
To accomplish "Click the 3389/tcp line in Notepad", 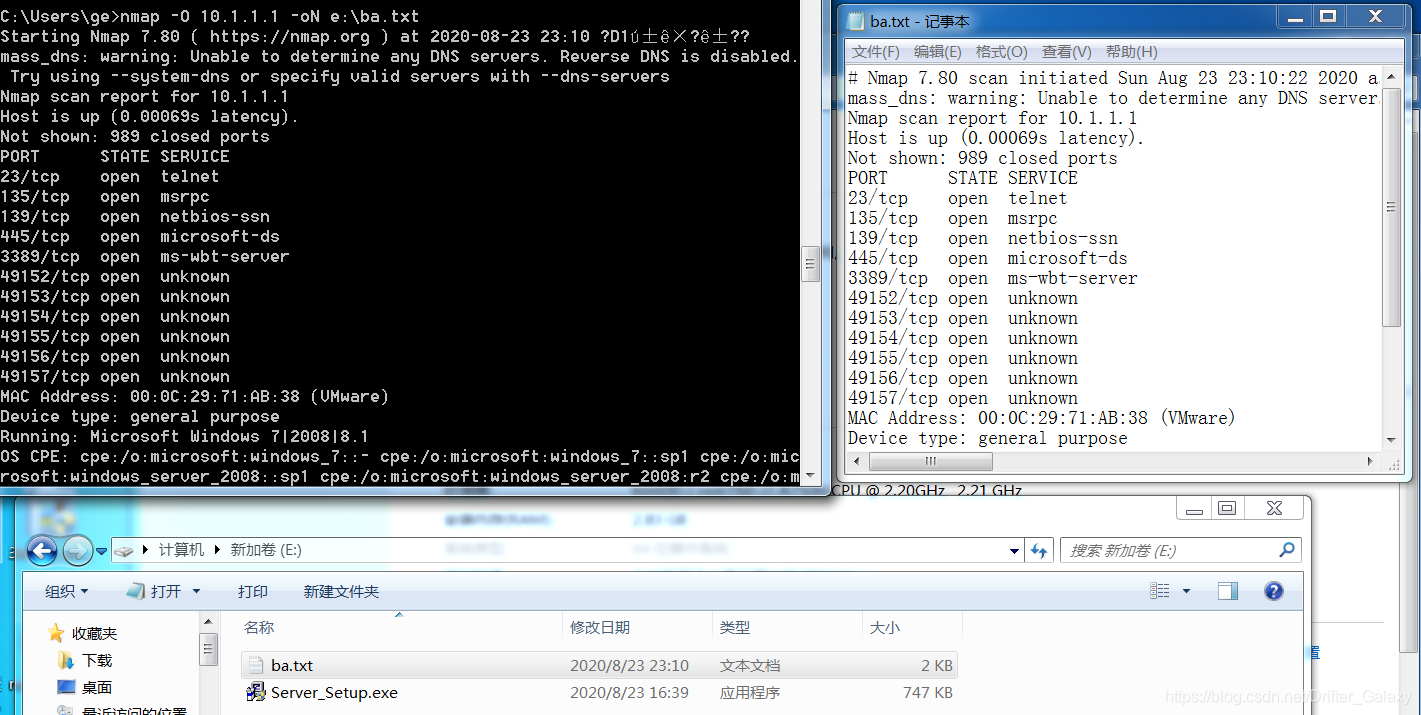I will pos(993,278).
